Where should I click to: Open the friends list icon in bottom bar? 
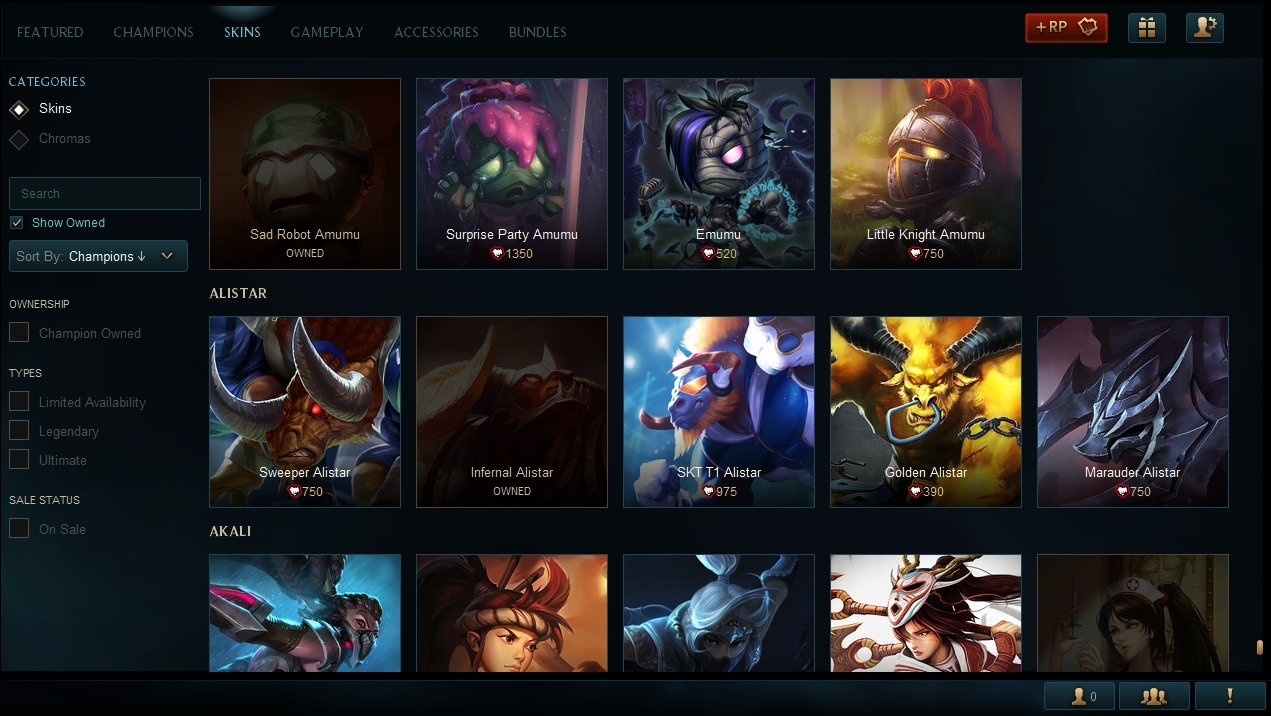[x=1154, y=696]
